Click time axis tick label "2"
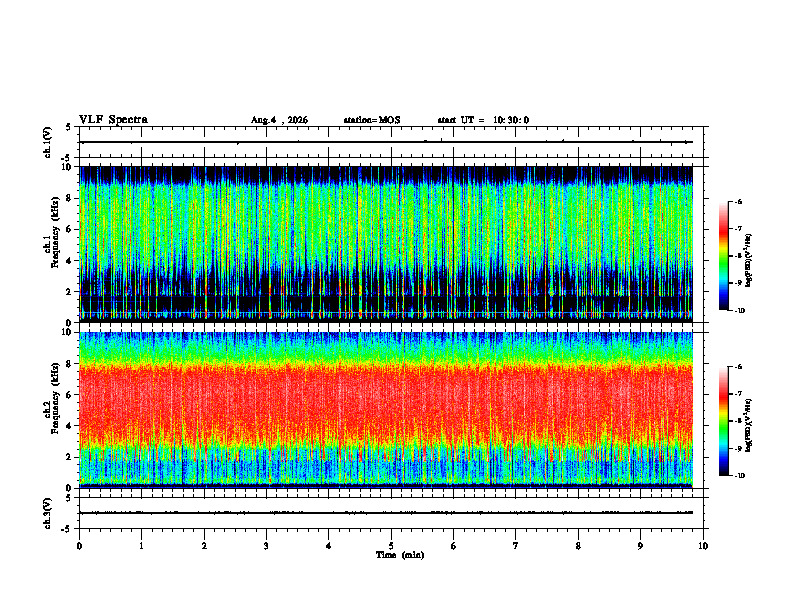The image size is (792, 612). [x=204, y=546]
